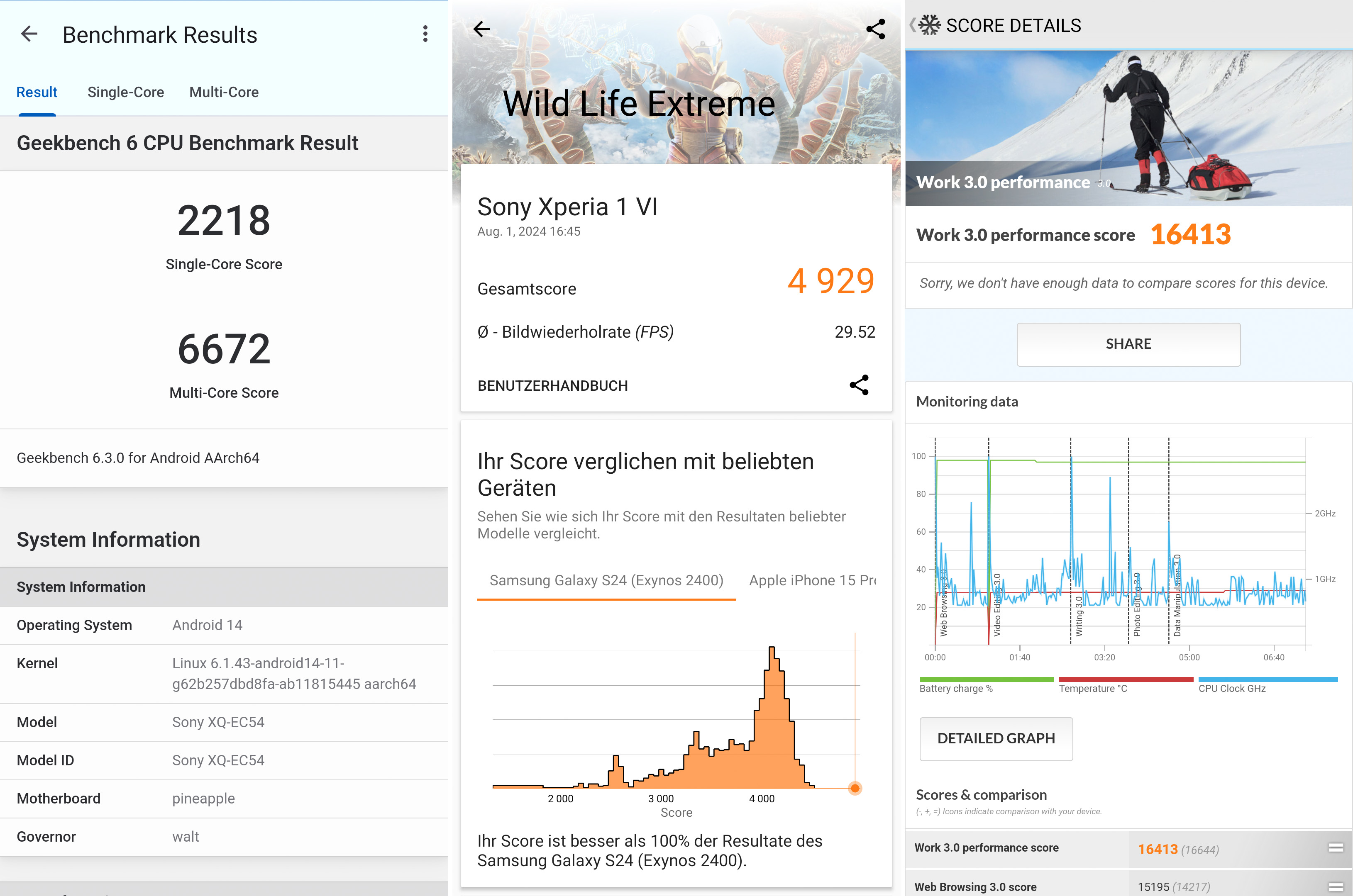Switch to the Multi-Core tab
Screen dimensions: 1353x896
(x=224, y=92)
